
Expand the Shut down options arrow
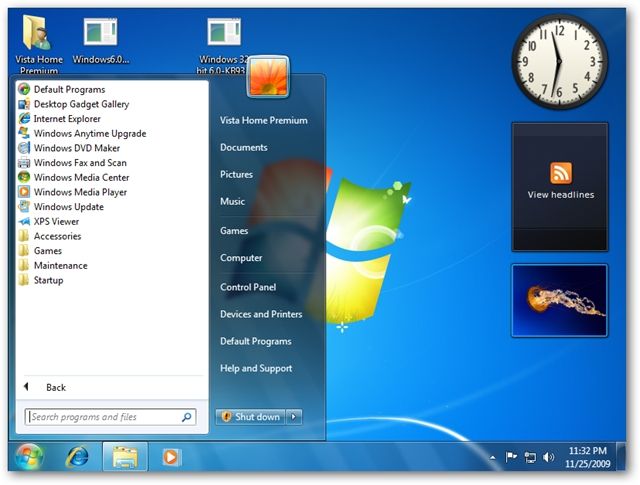coord(294,417)
